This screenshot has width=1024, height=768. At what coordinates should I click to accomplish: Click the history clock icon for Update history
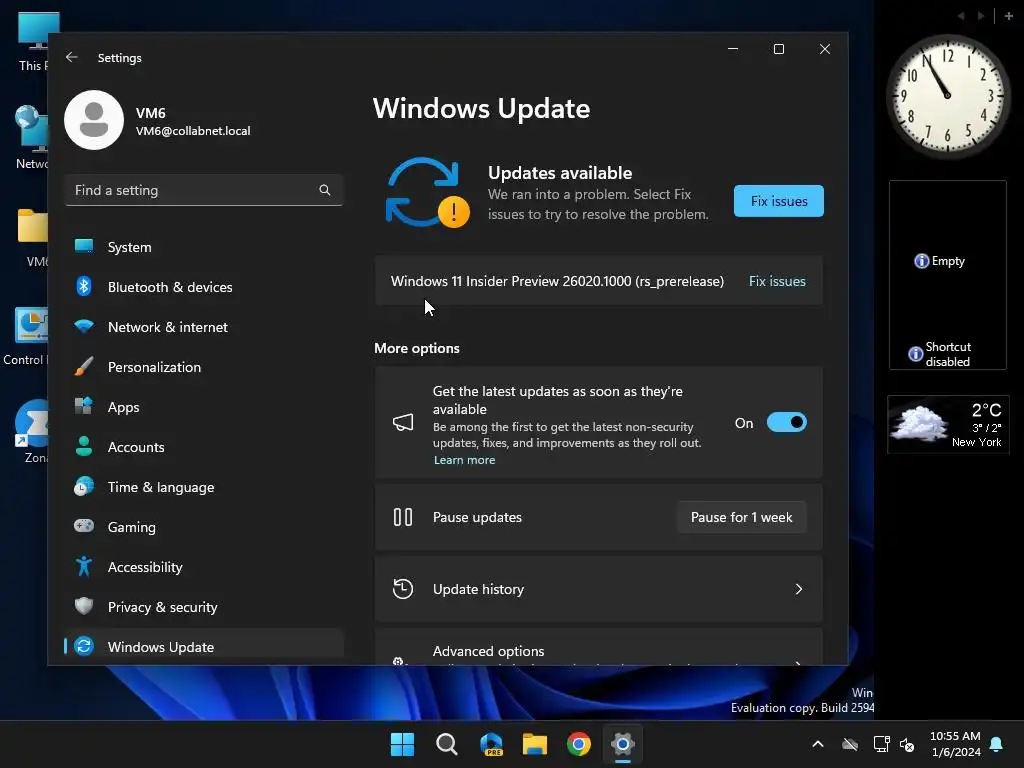403,589
